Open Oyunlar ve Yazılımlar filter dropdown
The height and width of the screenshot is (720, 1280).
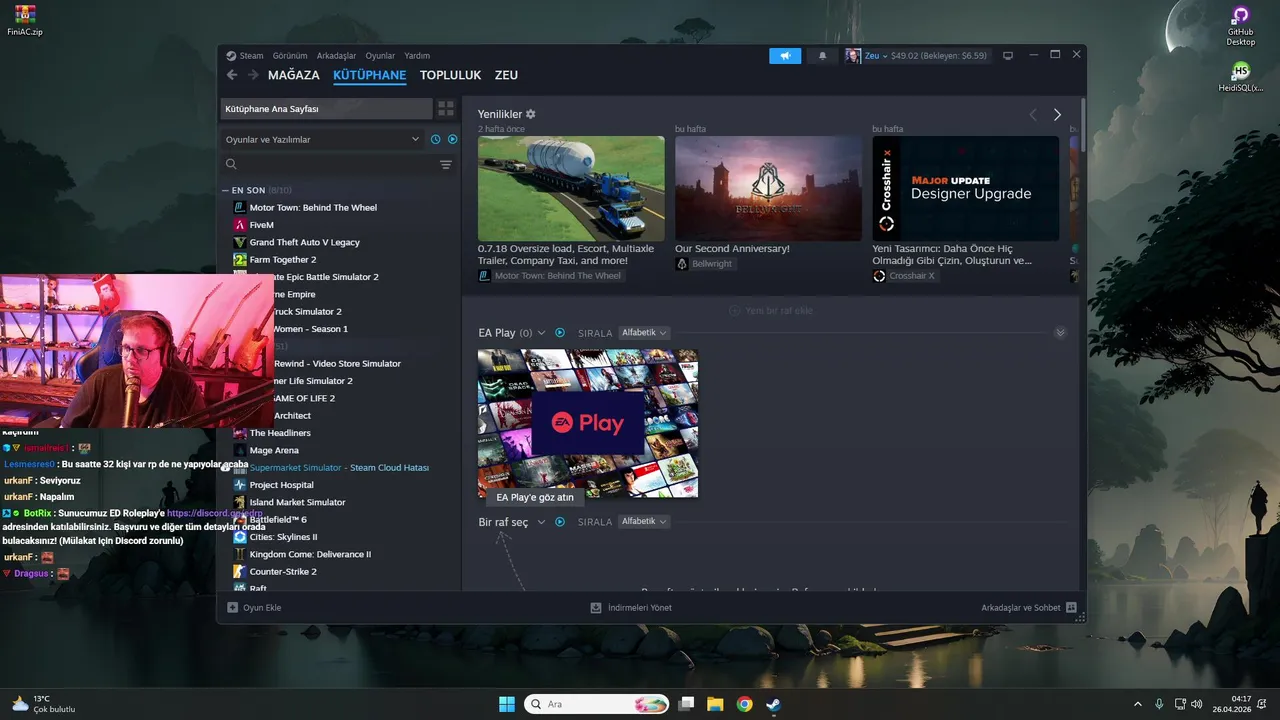pyautogui.click(x=322, y=139)
